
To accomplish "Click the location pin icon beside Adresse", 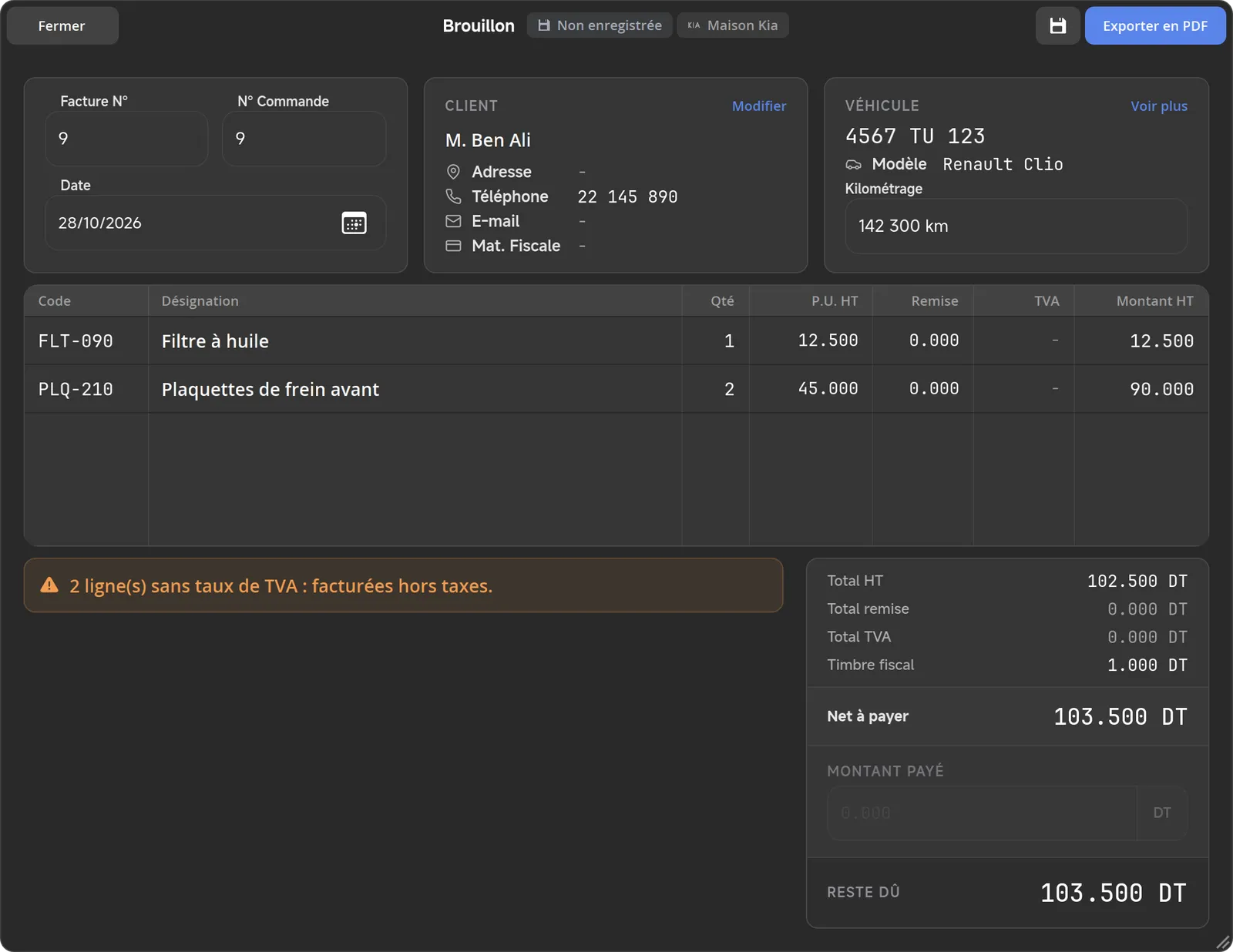I will (x=453, y=172).
